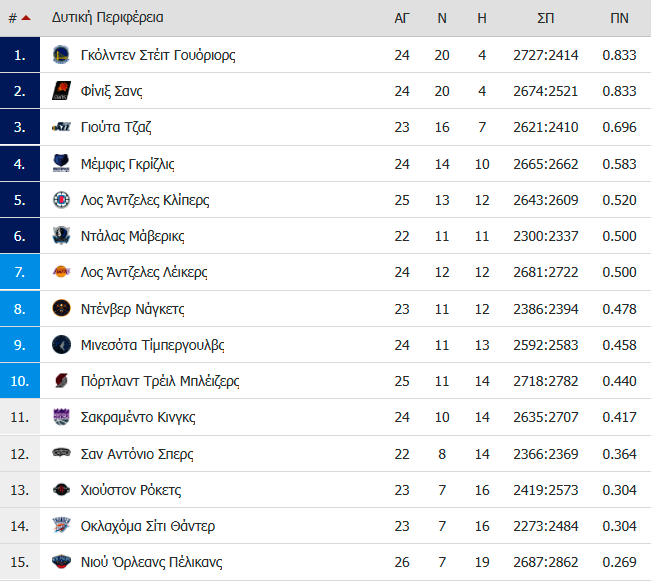Click the Memphis Grizzlies bear logo
Image resolution: width=651 pixels, height=581 pixels.
pyautogui.click(x=61, y=164)
